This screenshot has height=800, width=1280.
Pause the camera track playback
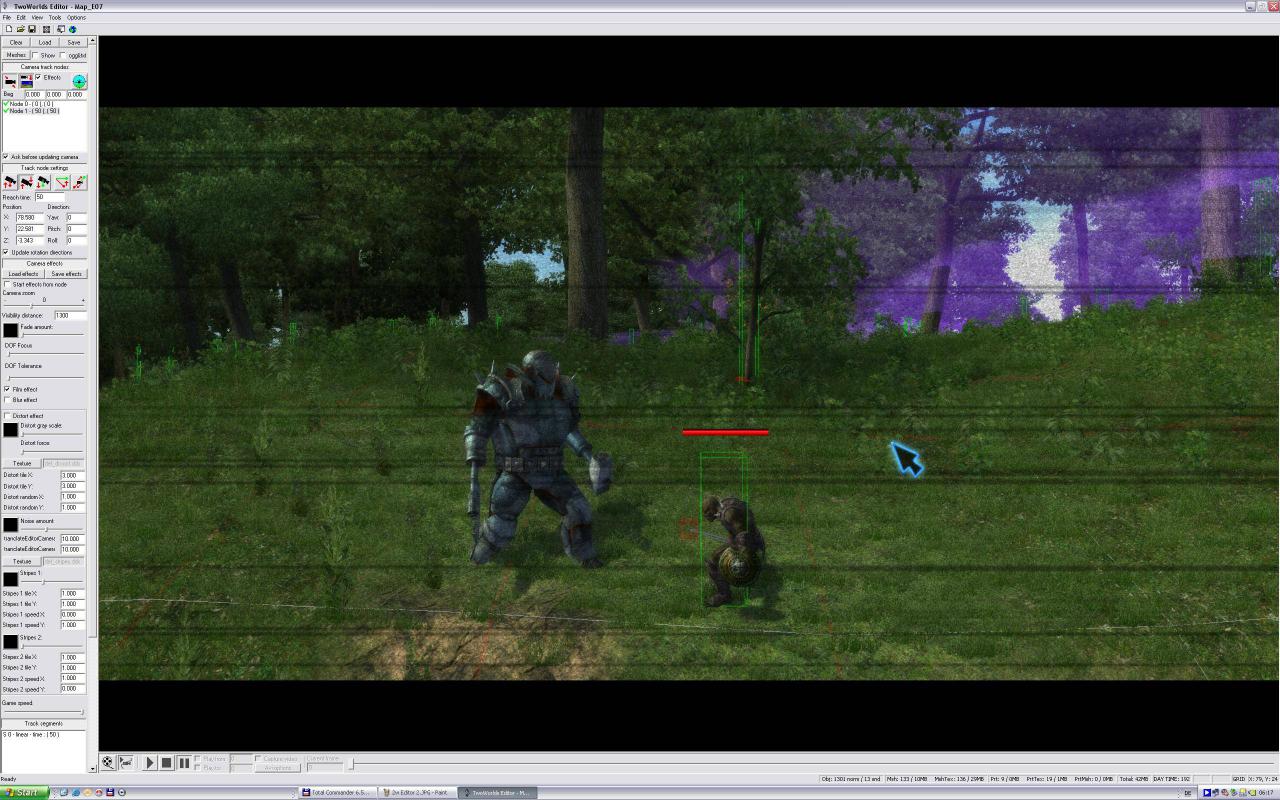(184, 763)
